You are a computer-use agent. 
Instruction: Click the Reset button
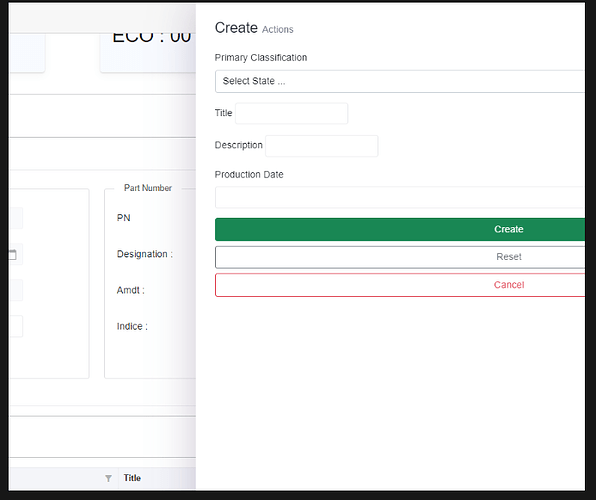(x=400, y=257)
